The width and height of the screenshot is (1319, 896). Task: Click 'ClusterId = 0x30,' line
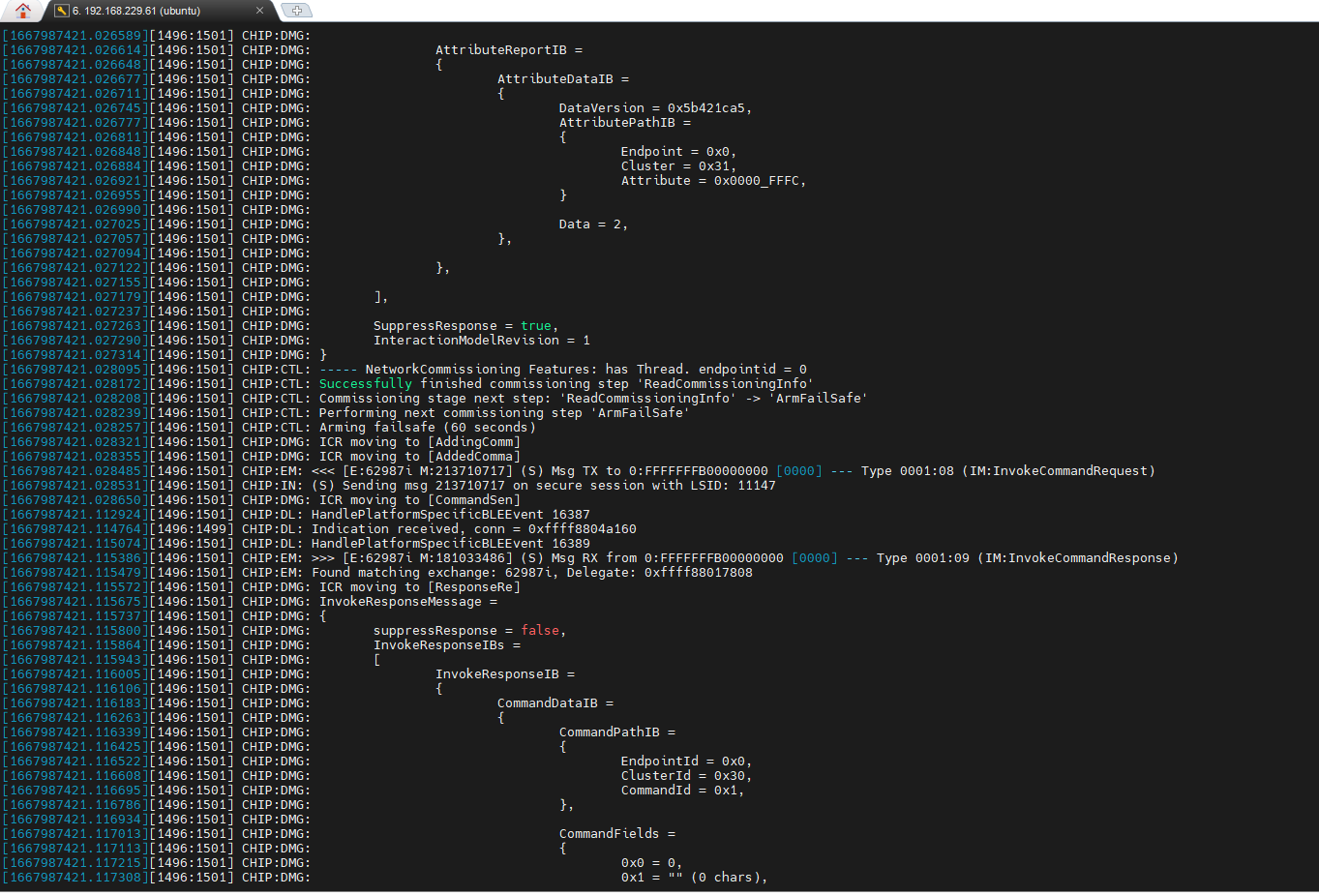tap(686, 776)
